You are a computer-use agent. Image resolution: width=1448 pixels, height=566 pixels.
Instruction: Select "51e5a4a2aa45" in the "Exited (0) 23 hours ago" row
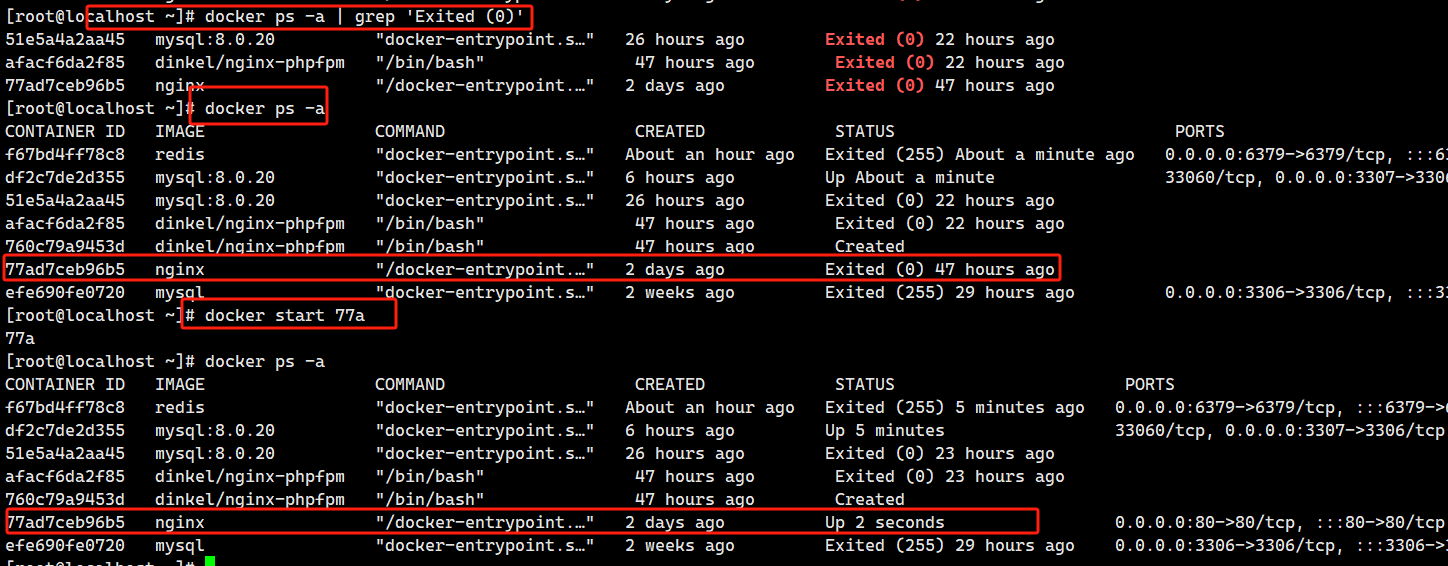tap(65, 454)
